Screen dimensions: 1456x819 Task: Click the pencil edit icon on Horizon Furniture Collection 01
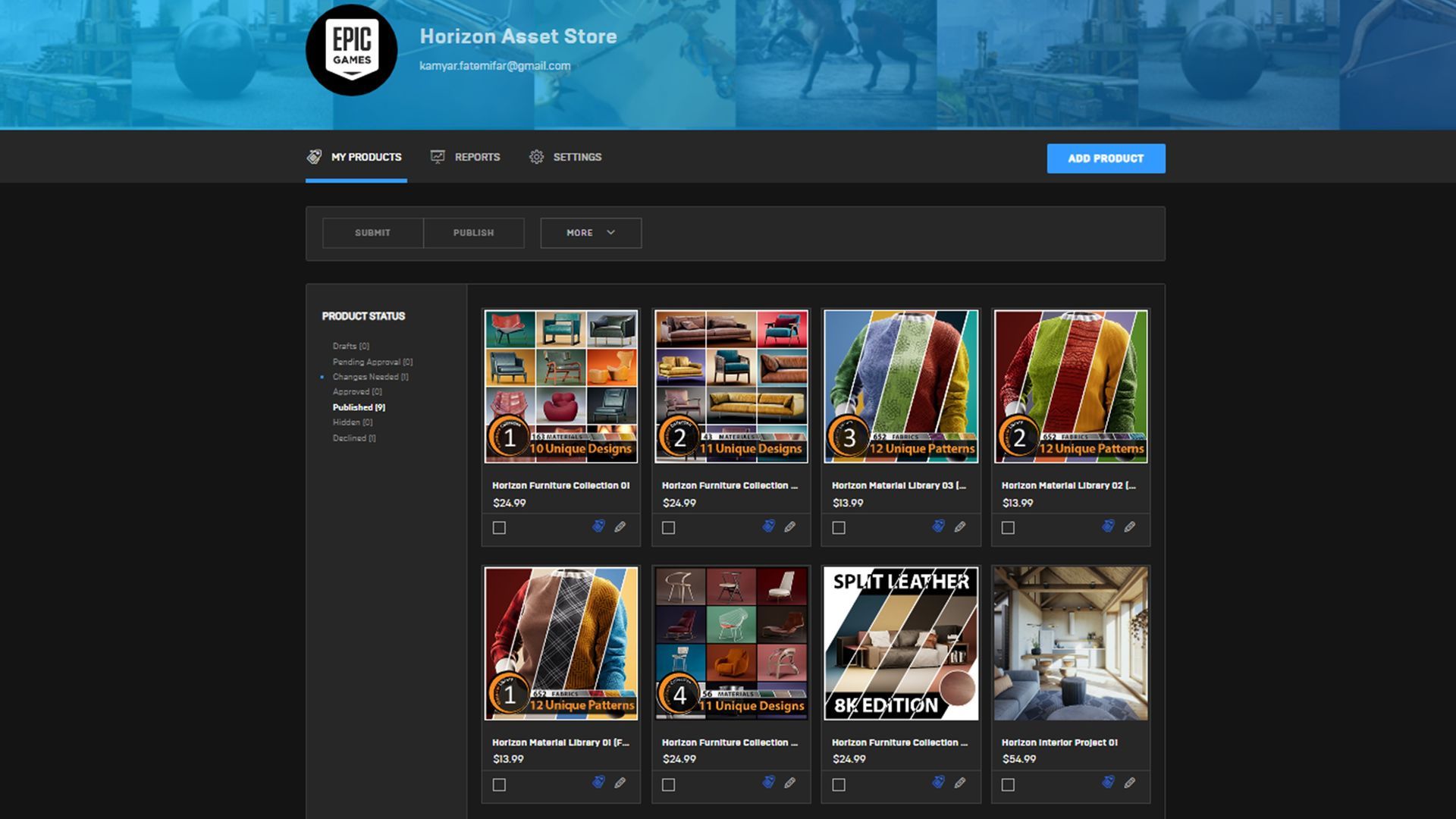tap(620, 527)
